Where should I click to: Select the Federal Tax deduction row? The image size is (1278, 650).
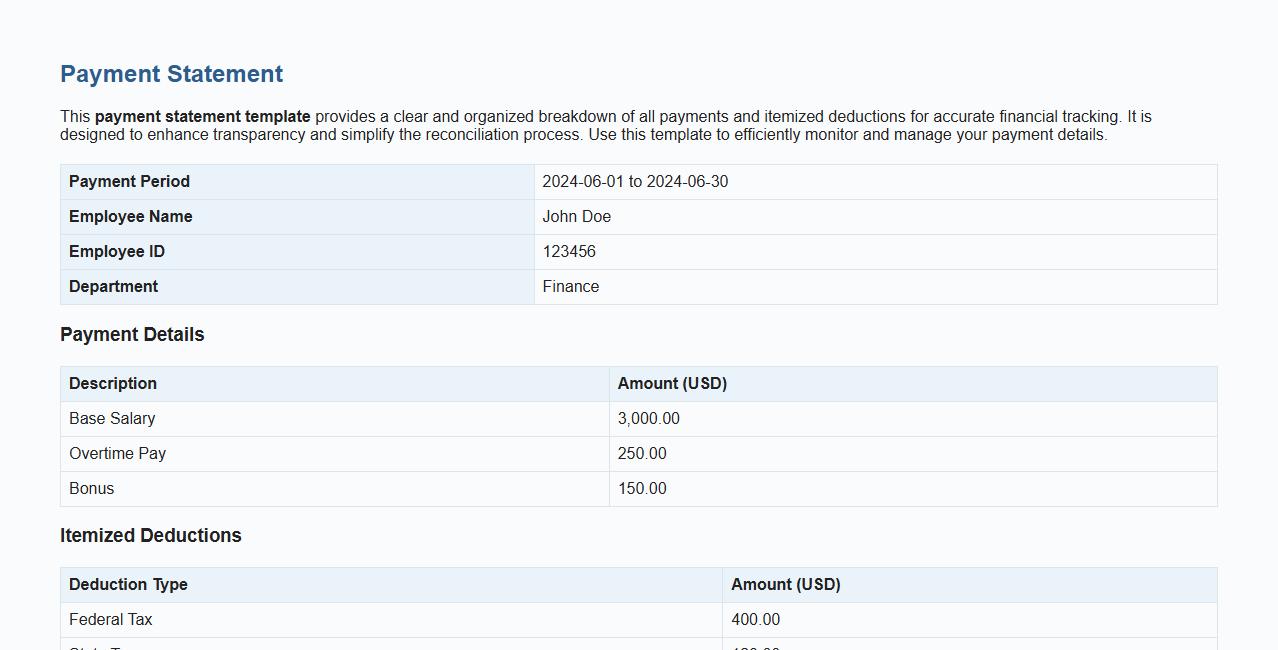click(110, 619)
